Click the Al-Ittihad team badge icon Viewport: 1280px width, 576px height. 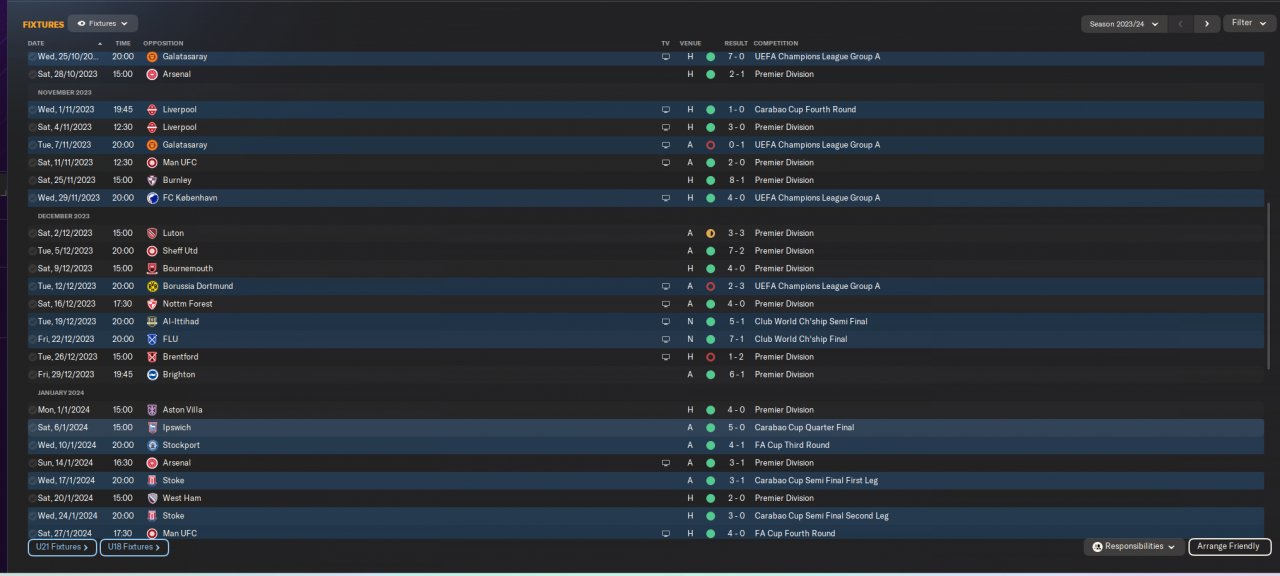(152, 322)
